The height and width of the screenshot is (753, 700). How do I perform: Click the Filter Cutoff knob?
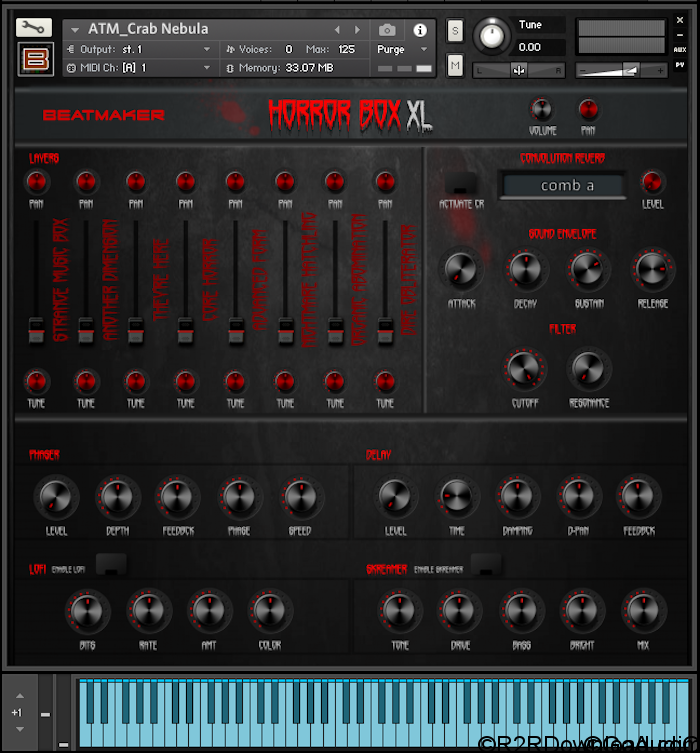click(x=525, y=369)
